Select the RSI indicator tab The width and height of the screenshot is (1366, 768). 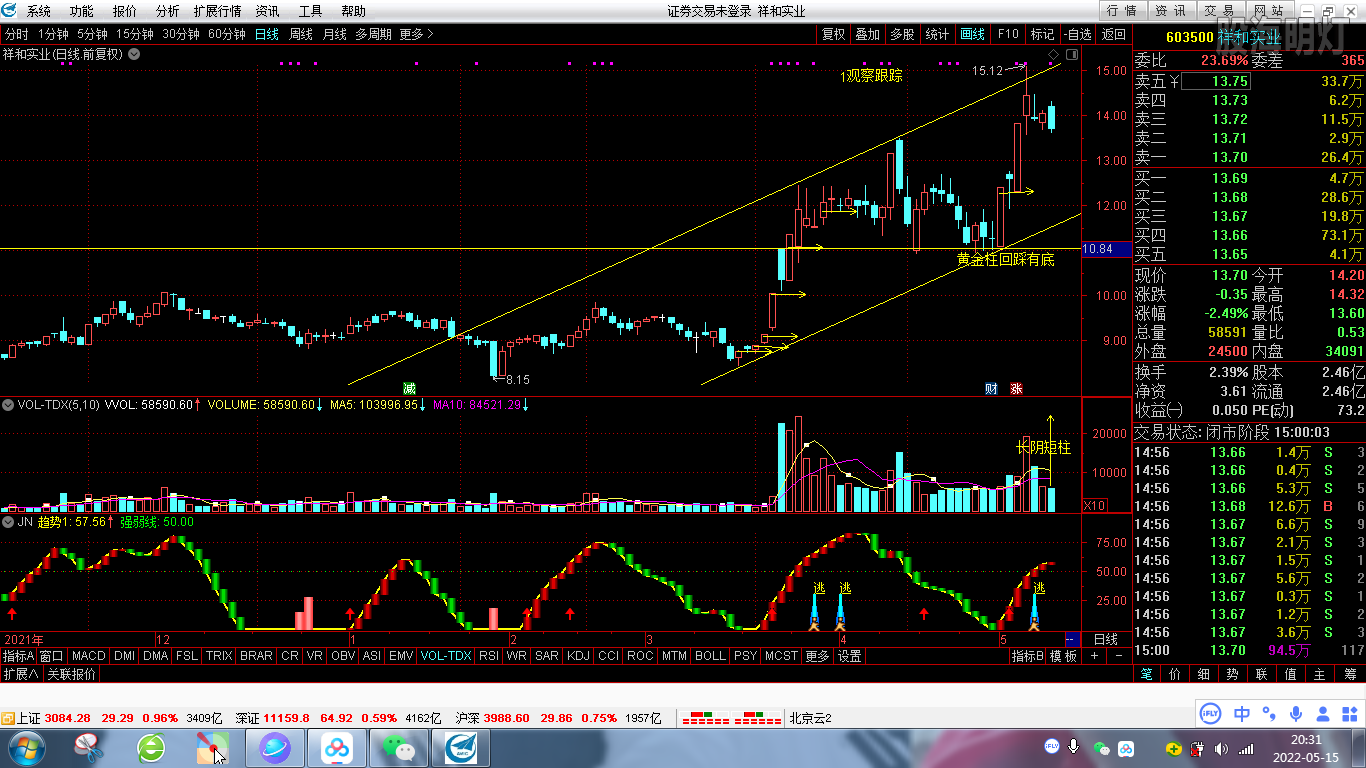[x=488, y=656]
